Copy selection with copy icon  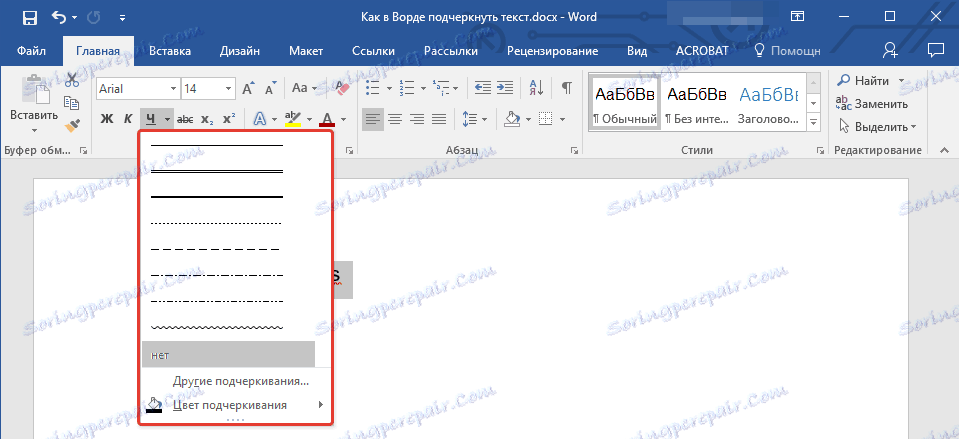(72, 103)
